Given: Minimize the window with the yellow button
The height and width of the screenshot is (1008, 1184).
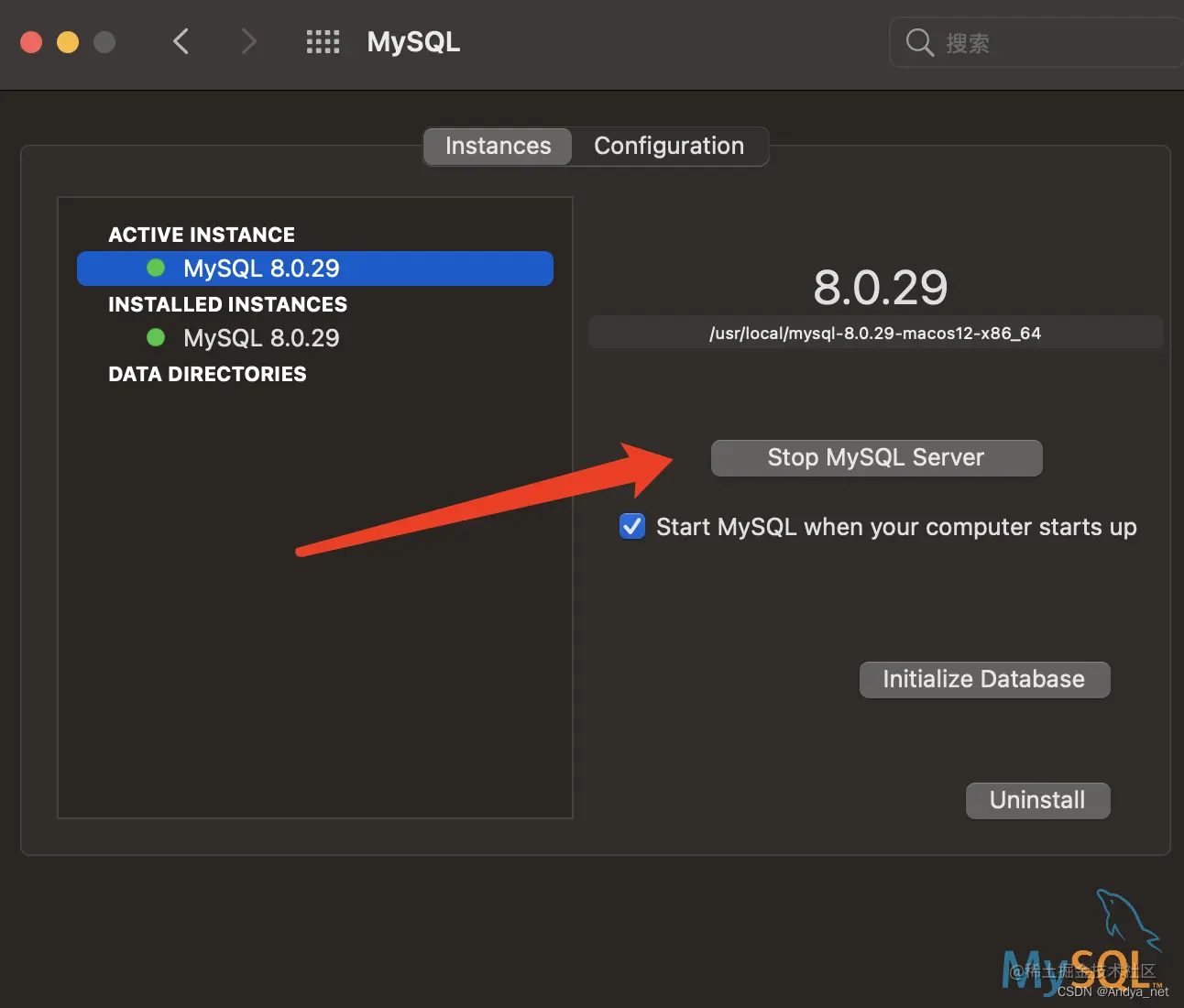Looking at the screenshot, I should (68, 42).
